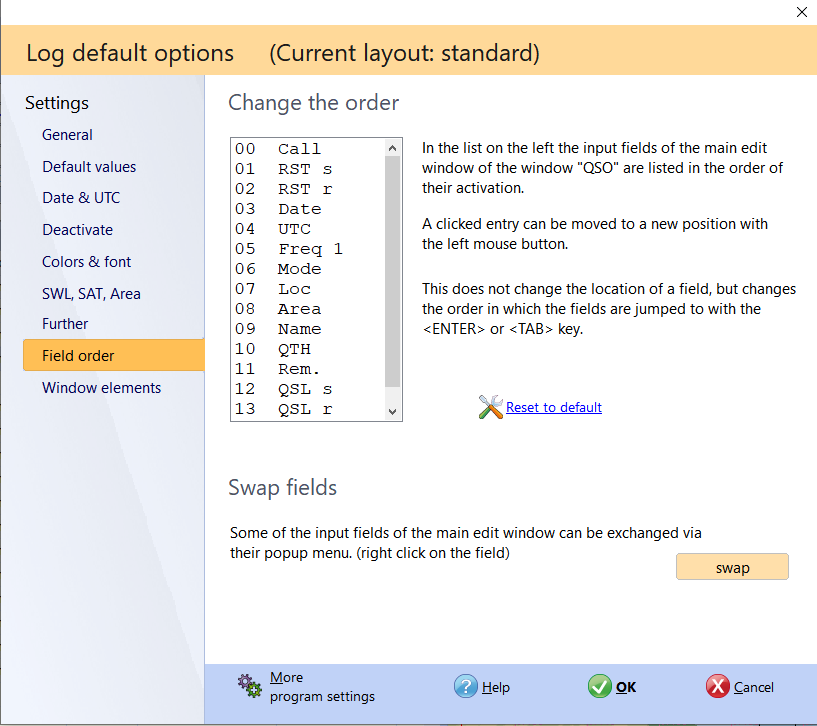Click the gears icon for more program settings
817x726 pixels.
pos(250,686)
